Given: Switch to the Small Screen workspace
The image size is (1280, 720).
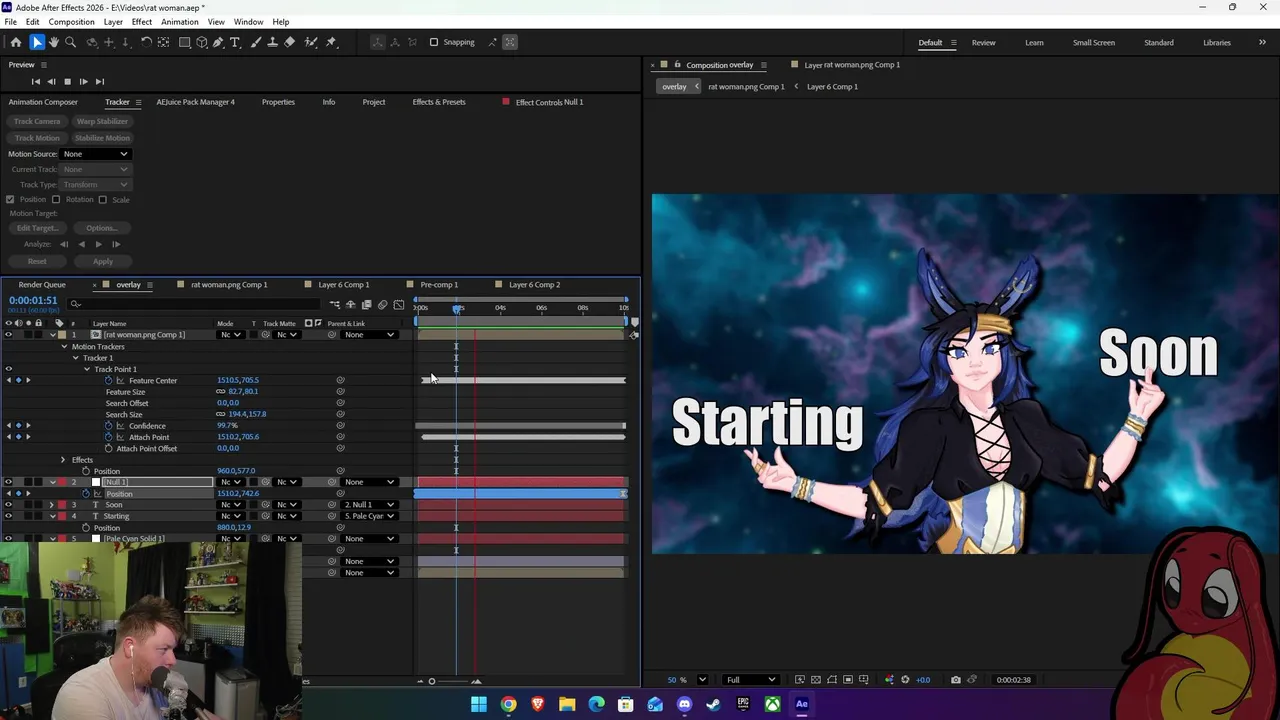Looking at the screenshot, I should click(1094, 42).
